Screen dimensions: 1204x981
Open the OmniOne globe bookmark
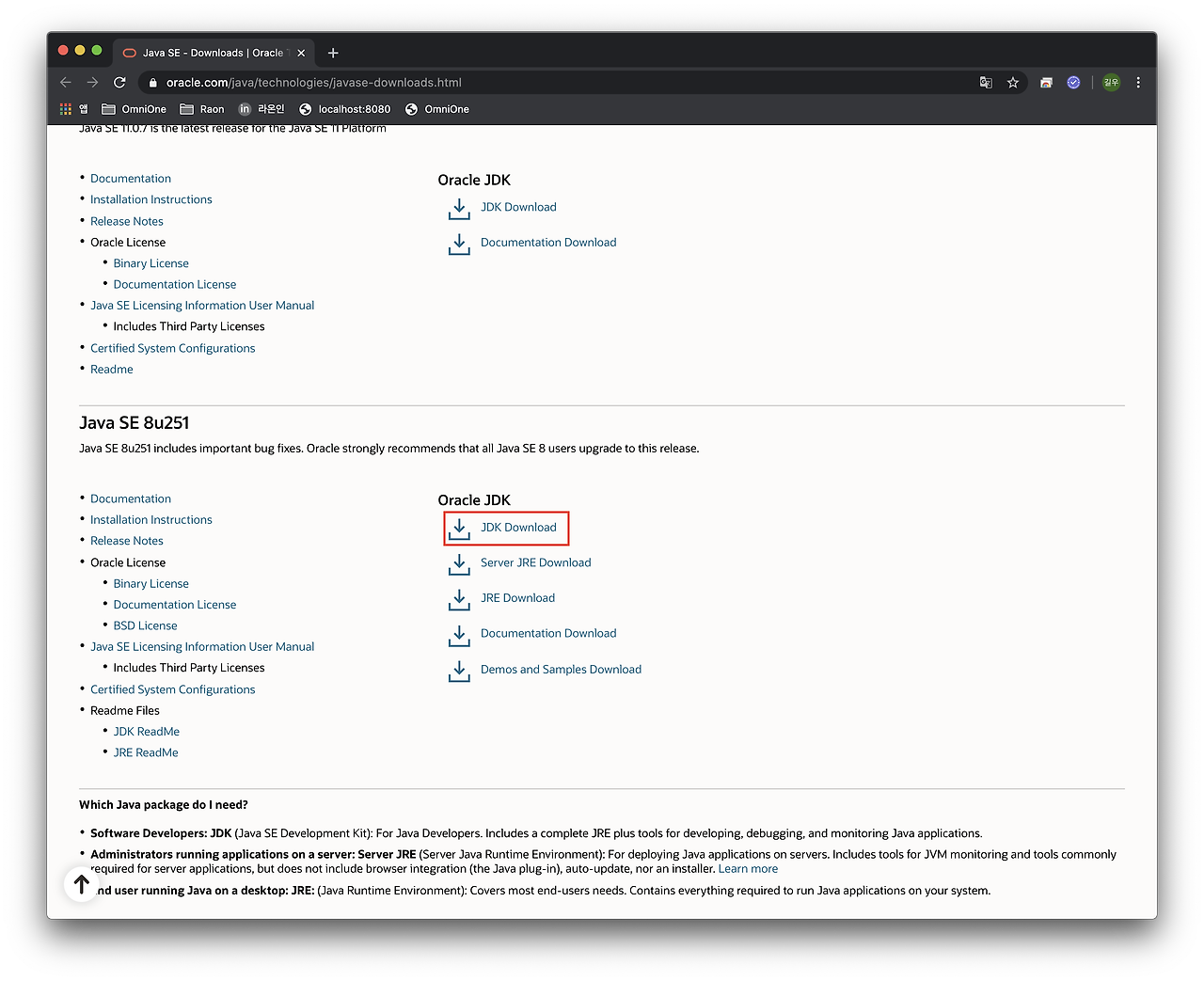click(x=437, y=109)
